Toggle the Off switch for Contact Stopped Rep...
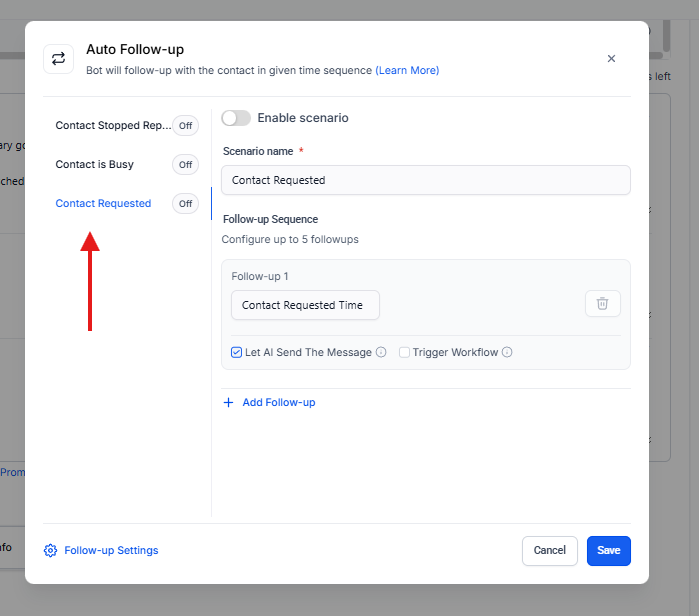 (x=185, y=126)
